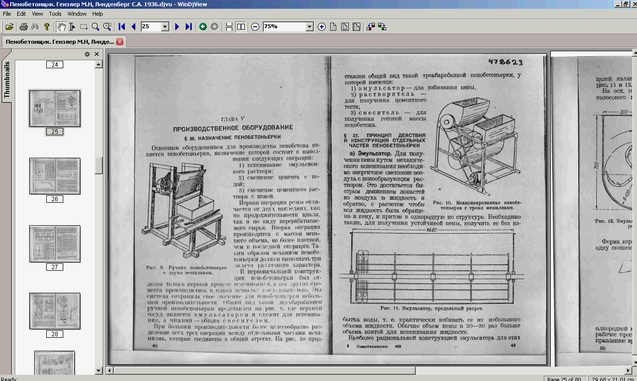Screen dimensions: 637x381
Task: Open the 75% zoom level dropdown
Action: pos(310,27)
